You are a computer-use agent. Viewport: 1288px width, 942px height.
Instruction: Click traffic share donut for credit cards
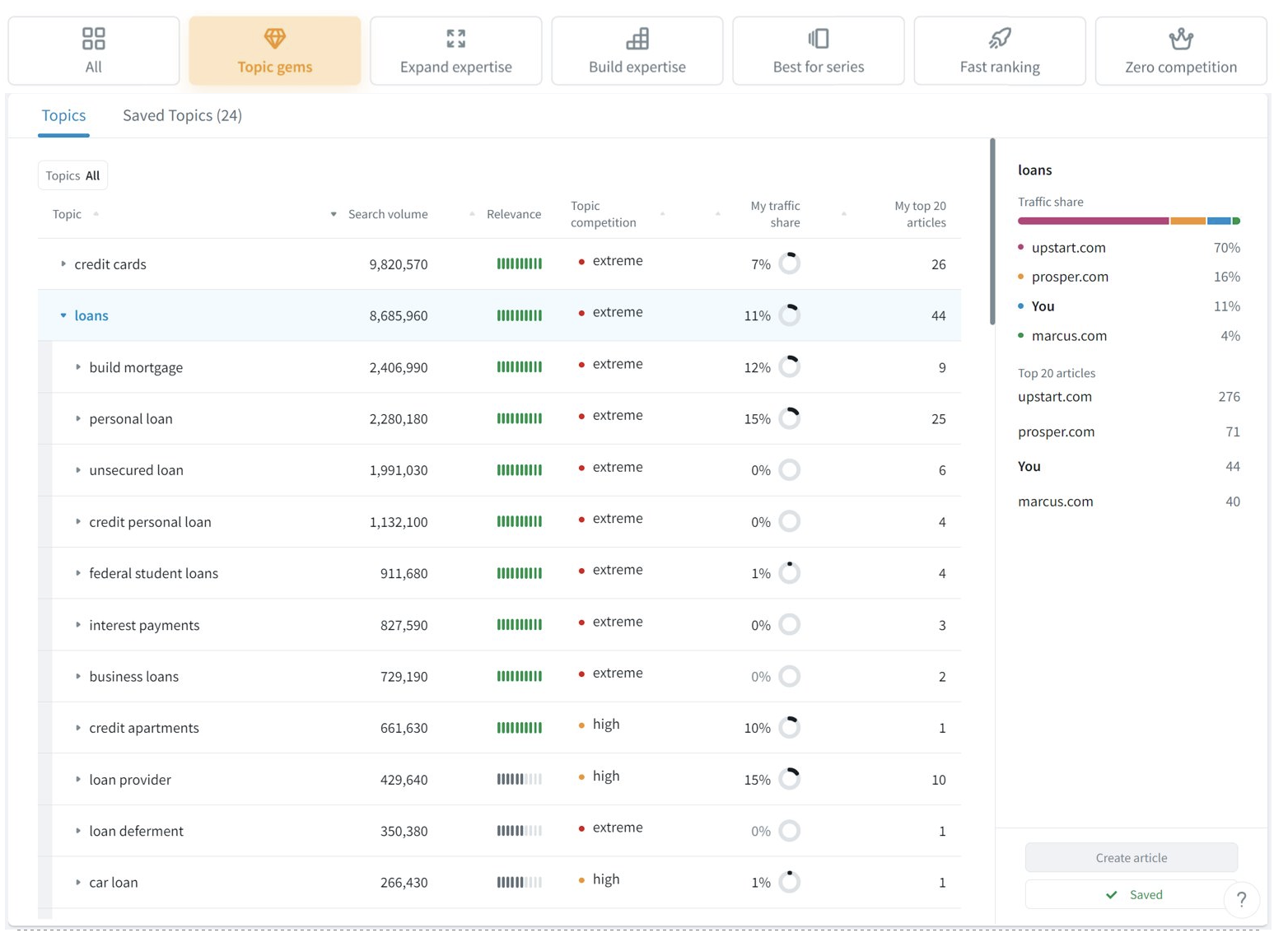[x=789, y=263]
